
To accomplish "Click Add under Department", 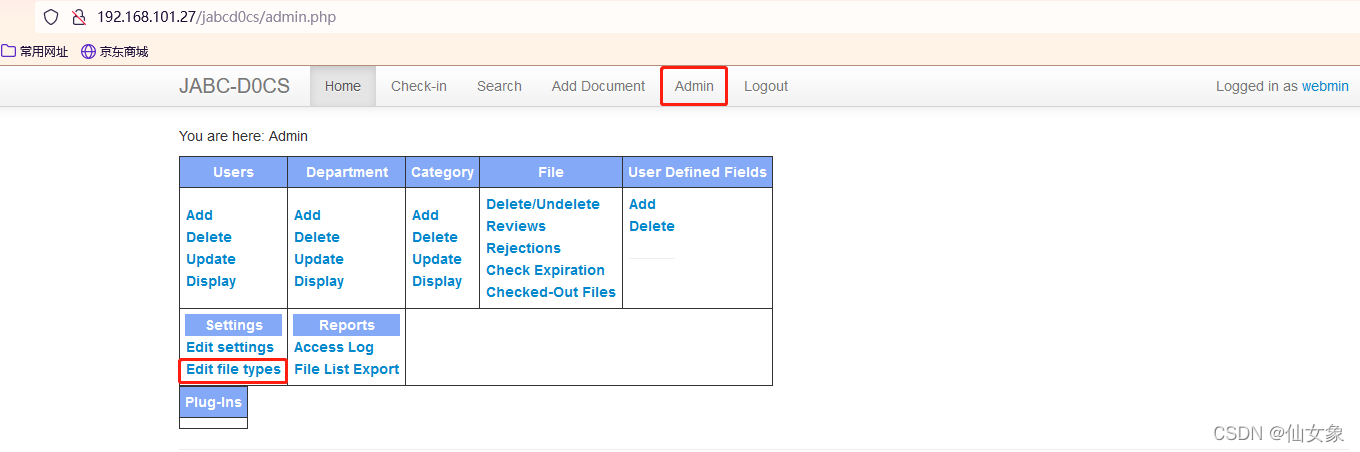I will [307, 215].
